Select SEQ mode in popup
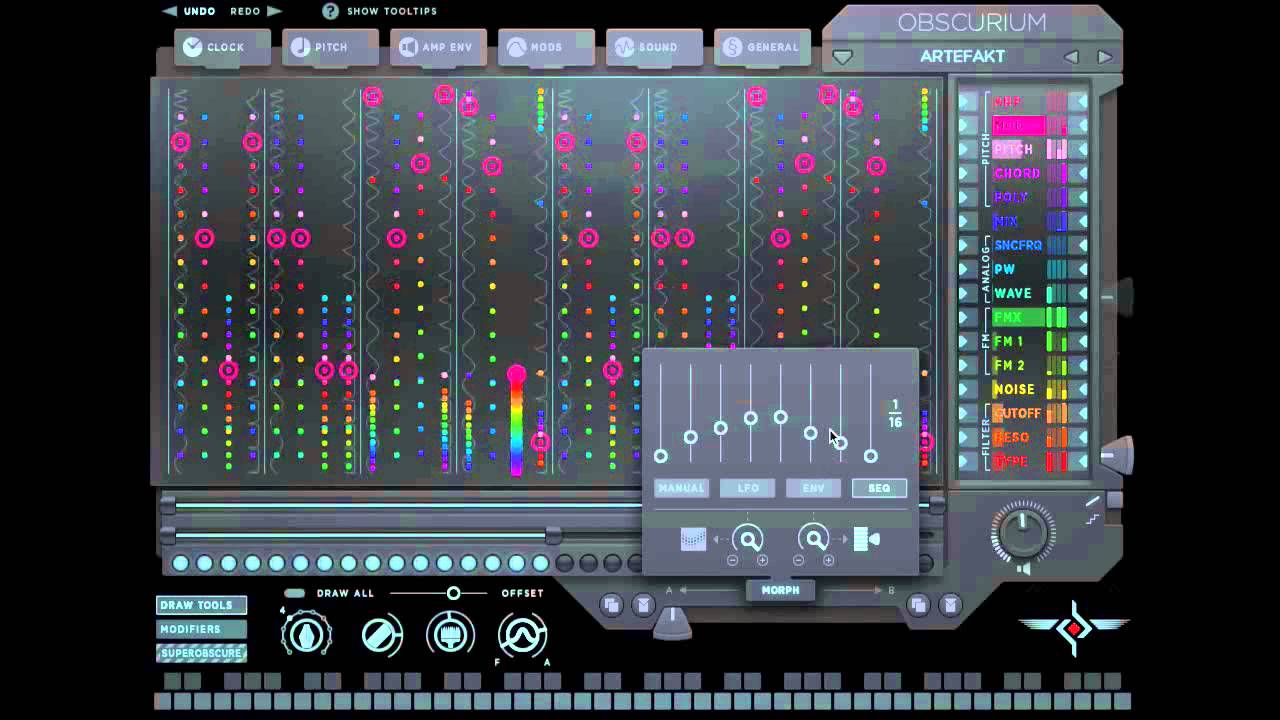The image size is (1280, 720). click(x=879, y=488)
